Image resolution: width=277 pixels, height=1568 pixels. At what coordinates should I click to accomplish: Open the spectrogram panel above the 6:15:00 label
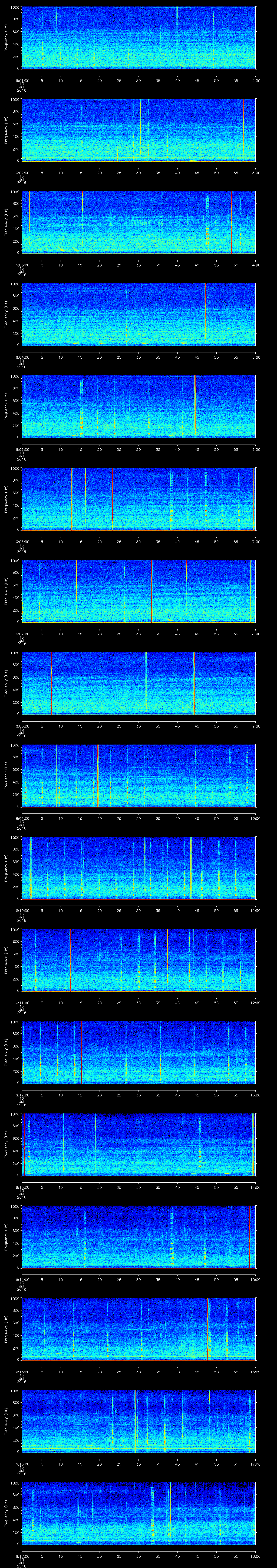click(139, 1329)
